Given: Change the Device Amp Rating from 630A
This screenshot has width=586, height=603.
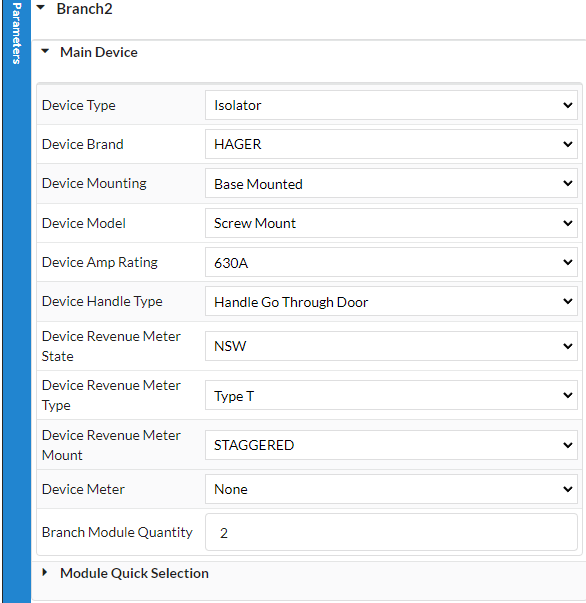Looking at the screenshot, I should [x=391, y=262].
